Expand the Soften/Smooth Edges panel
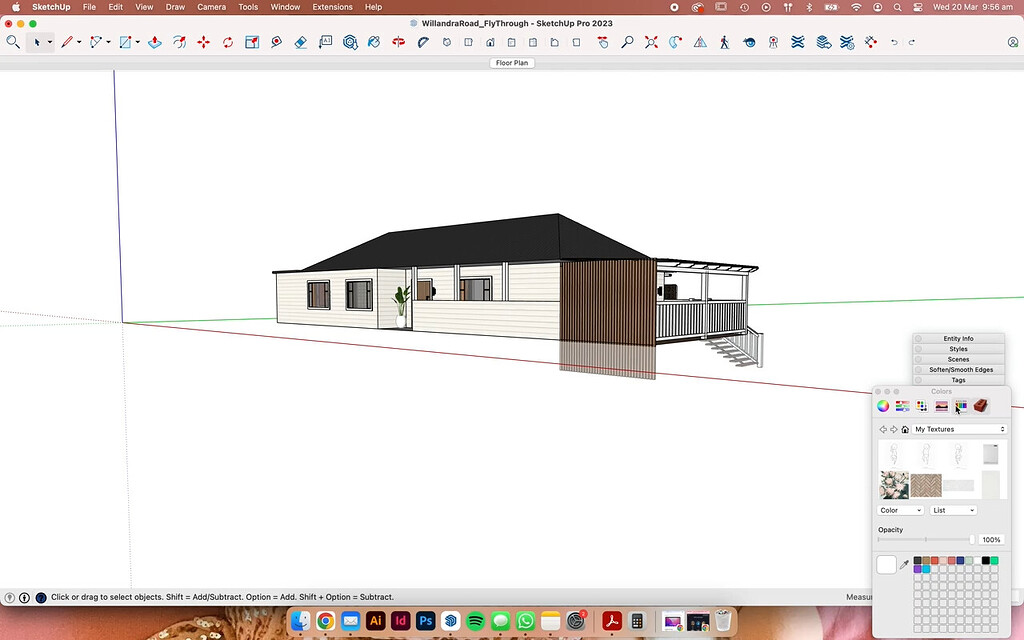This screenshot has height=640, width=1024. [957, 369]
